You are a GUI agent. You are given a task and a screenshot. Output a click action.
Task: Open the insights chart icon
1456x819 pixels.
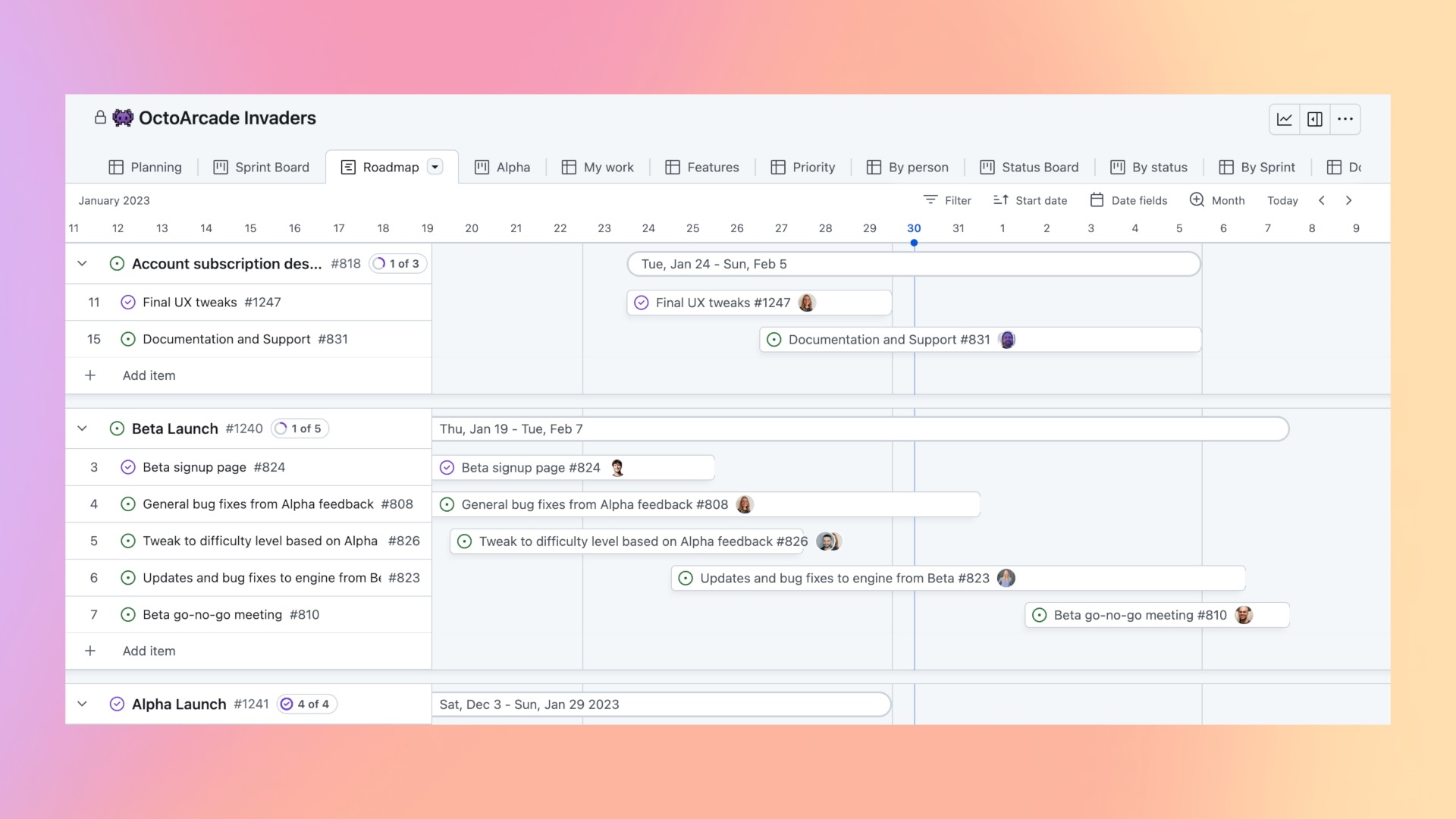click(1284, 119)
